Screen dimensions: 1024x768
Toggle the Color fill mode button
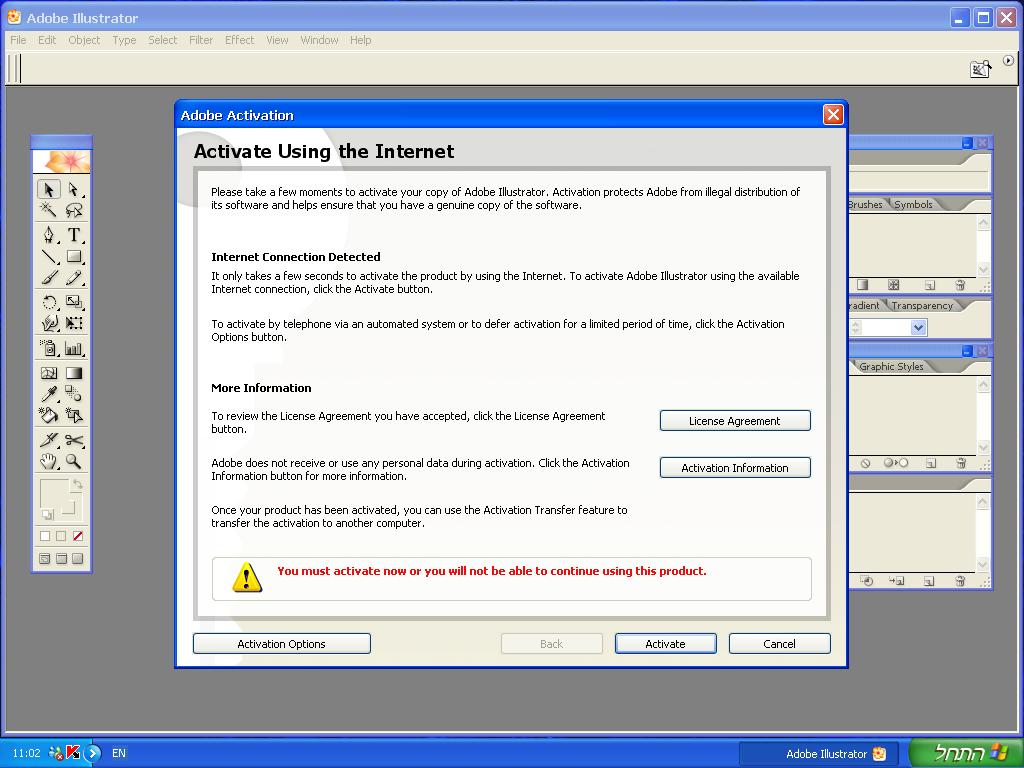tap(45, 536)
